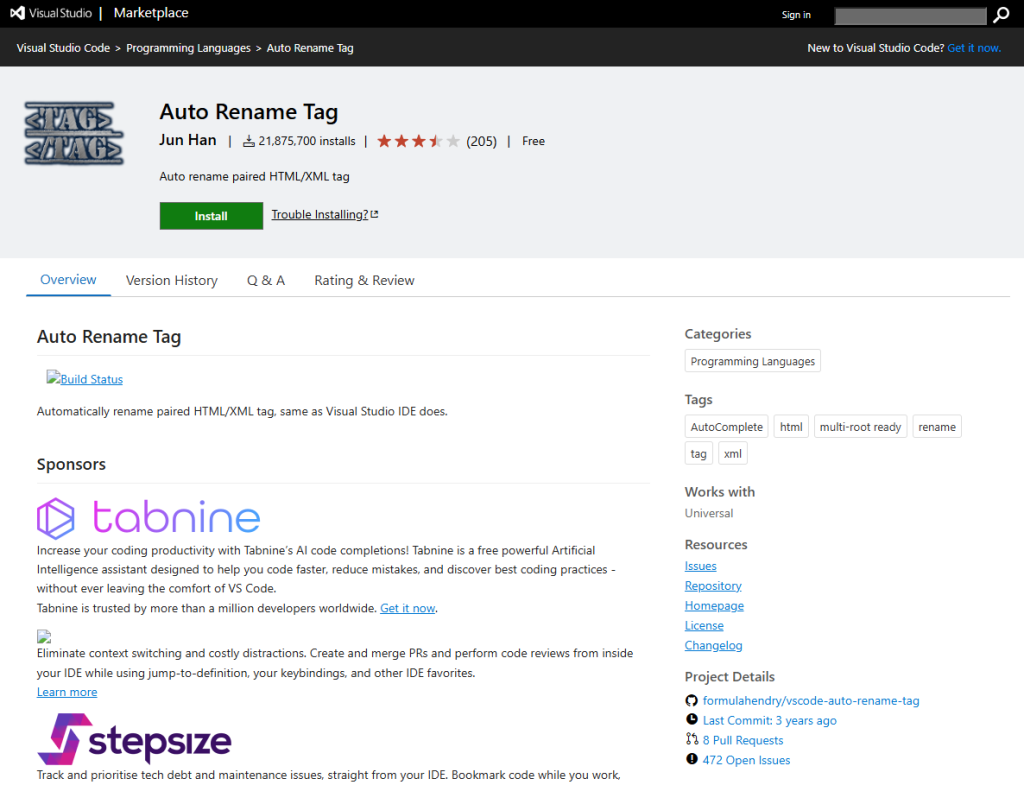Viewport: 1024px width, 785px height.
Task: Open the Marketplace header link
Action: 151,13
